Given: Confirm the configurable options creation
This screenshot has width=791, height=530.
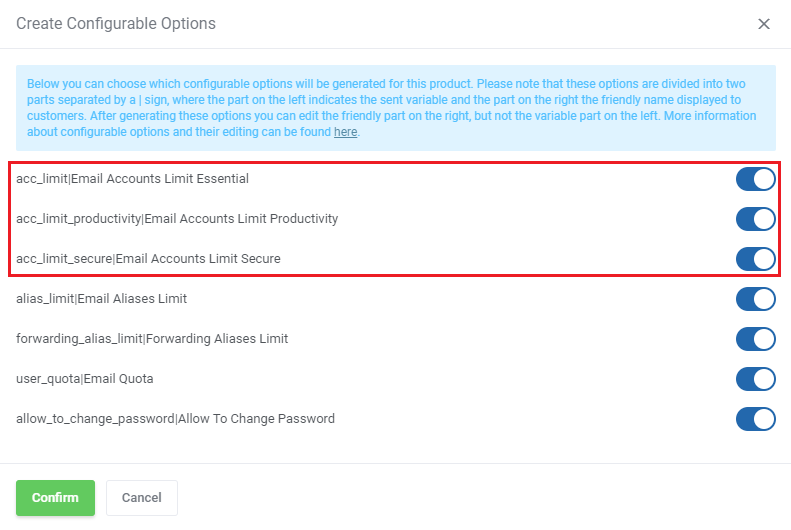Looking at the screenshot, I should click(55, 498).
